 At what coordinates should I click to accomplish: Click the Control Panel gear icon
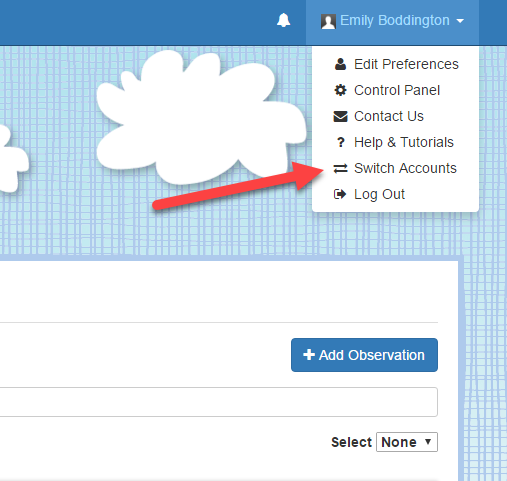point(340,90)
